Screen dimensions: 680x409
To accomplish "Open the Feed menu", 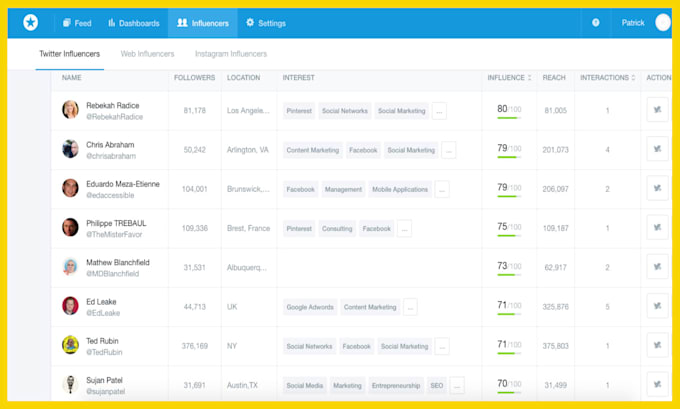I will point(77,23).
